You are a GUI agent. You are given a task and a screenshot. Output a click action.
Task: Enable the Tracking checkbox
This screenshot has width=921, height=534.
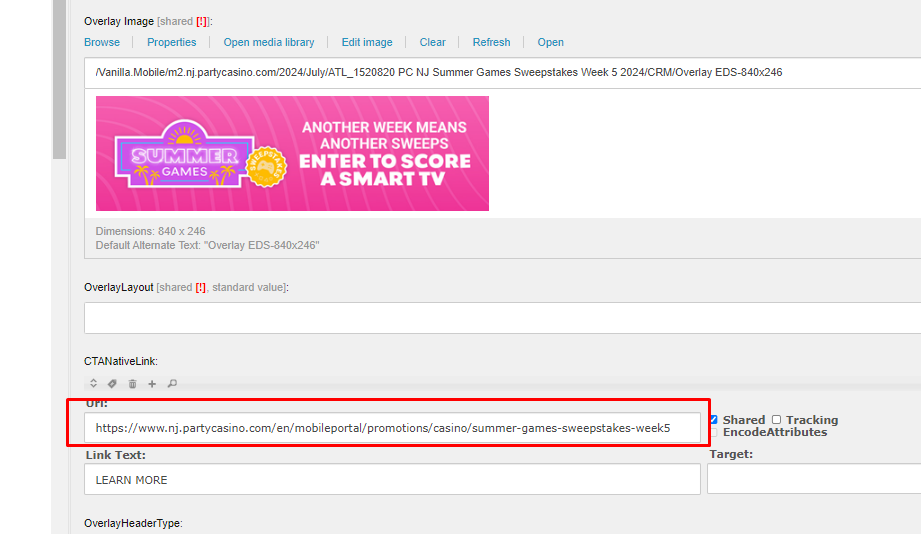777,419
